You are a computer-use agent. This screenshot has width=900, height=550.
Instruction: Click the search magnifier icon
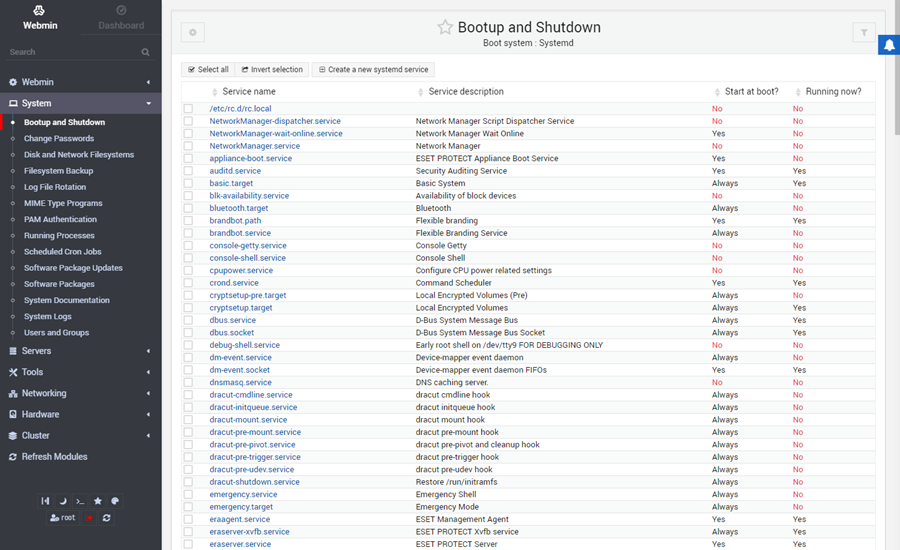pyautogui.click(x=146, y=52)
